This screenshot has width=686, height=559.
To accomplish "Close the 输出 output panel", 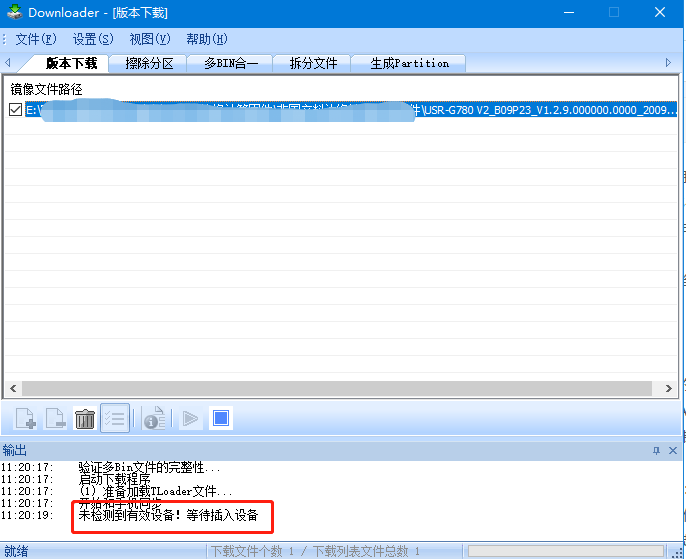I will [672, 450].
